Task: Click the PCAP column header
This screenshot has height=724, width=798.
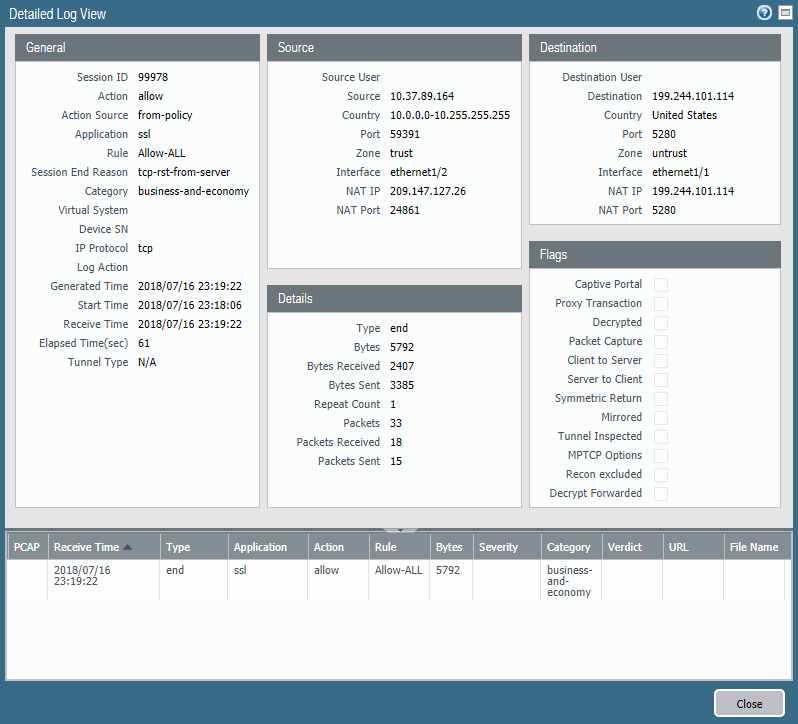Action: point(26,547)
